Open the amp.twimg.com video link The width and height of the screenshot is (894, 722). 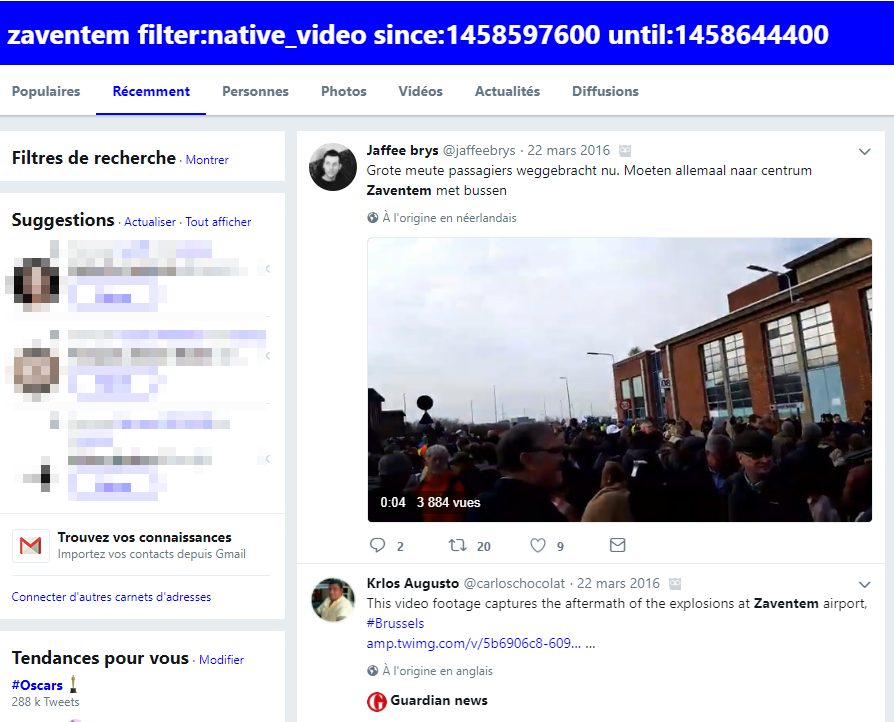pyautogui.click(x=474, y=644)
